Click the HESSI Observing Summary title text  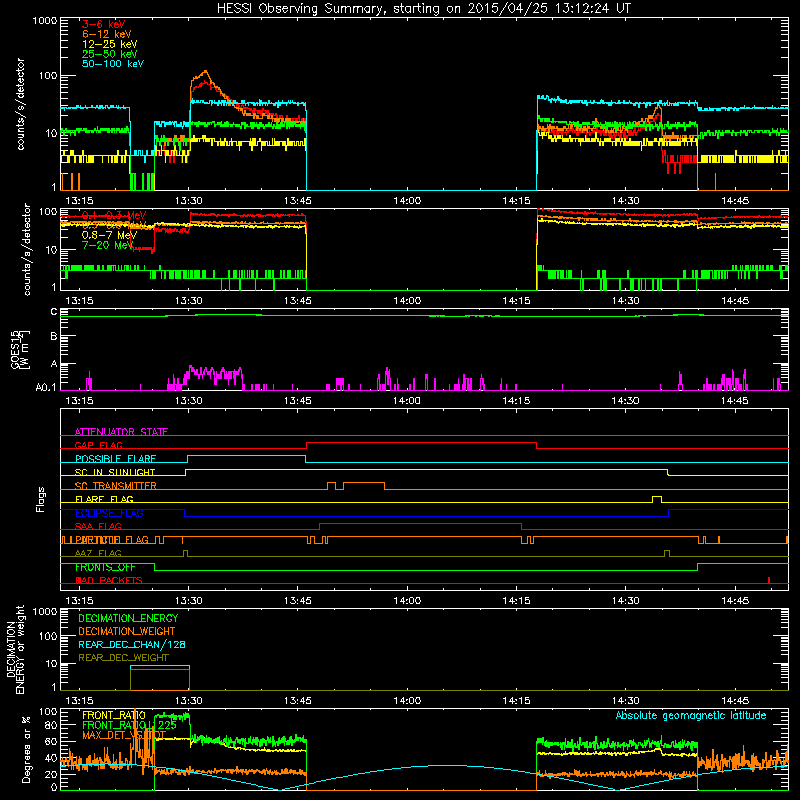(x=424, y=9)
